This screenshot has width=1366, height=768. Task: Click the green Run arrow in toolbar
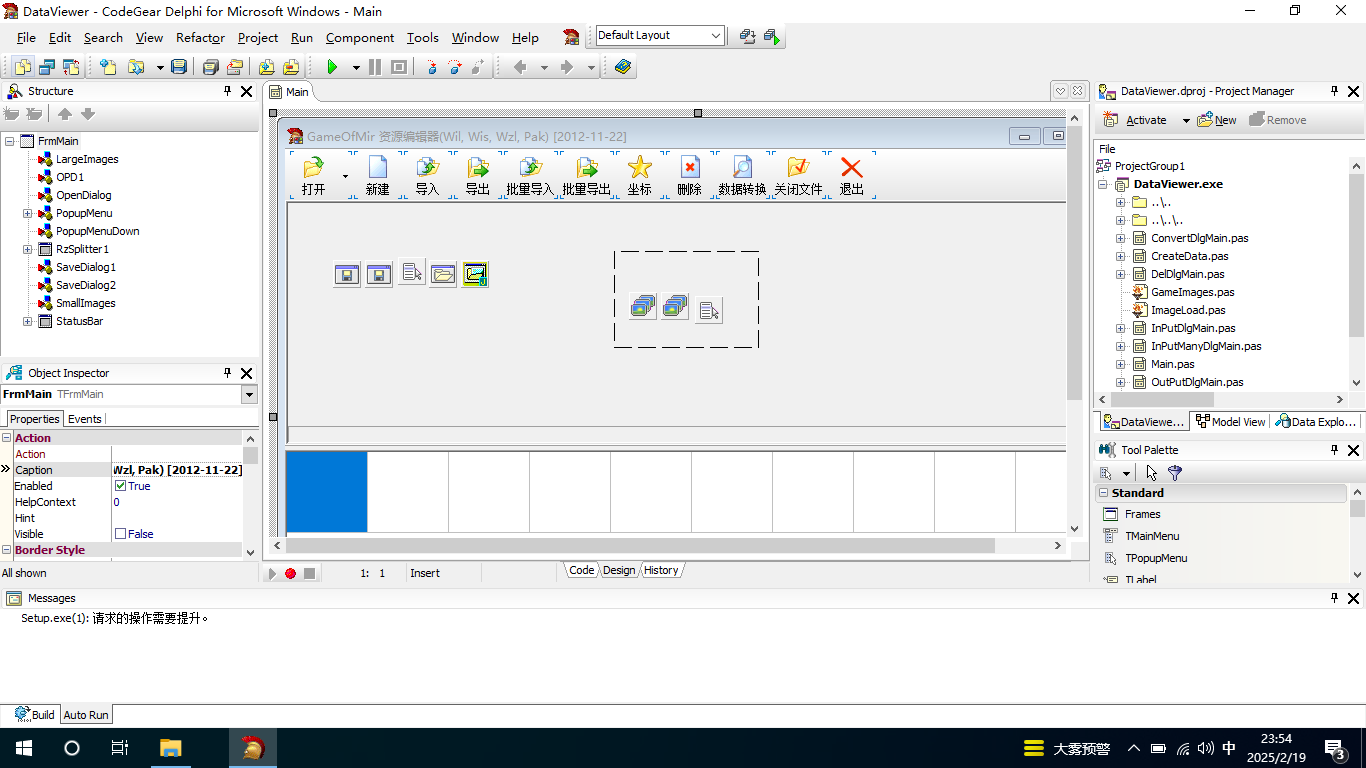(x=333, y=67)
